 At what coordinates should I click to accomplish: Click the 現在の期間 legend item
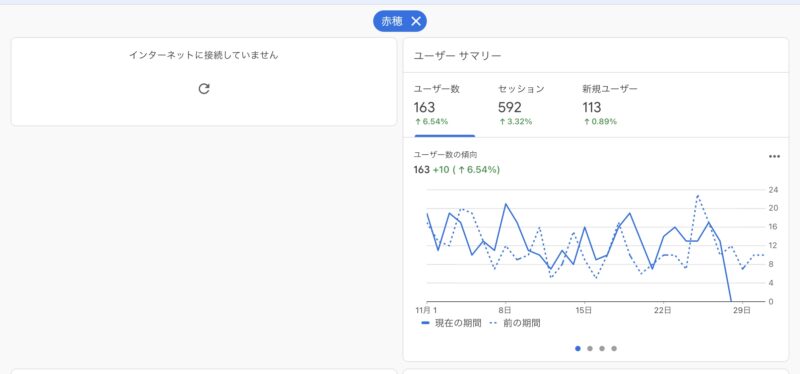click(x=451, y=323)
